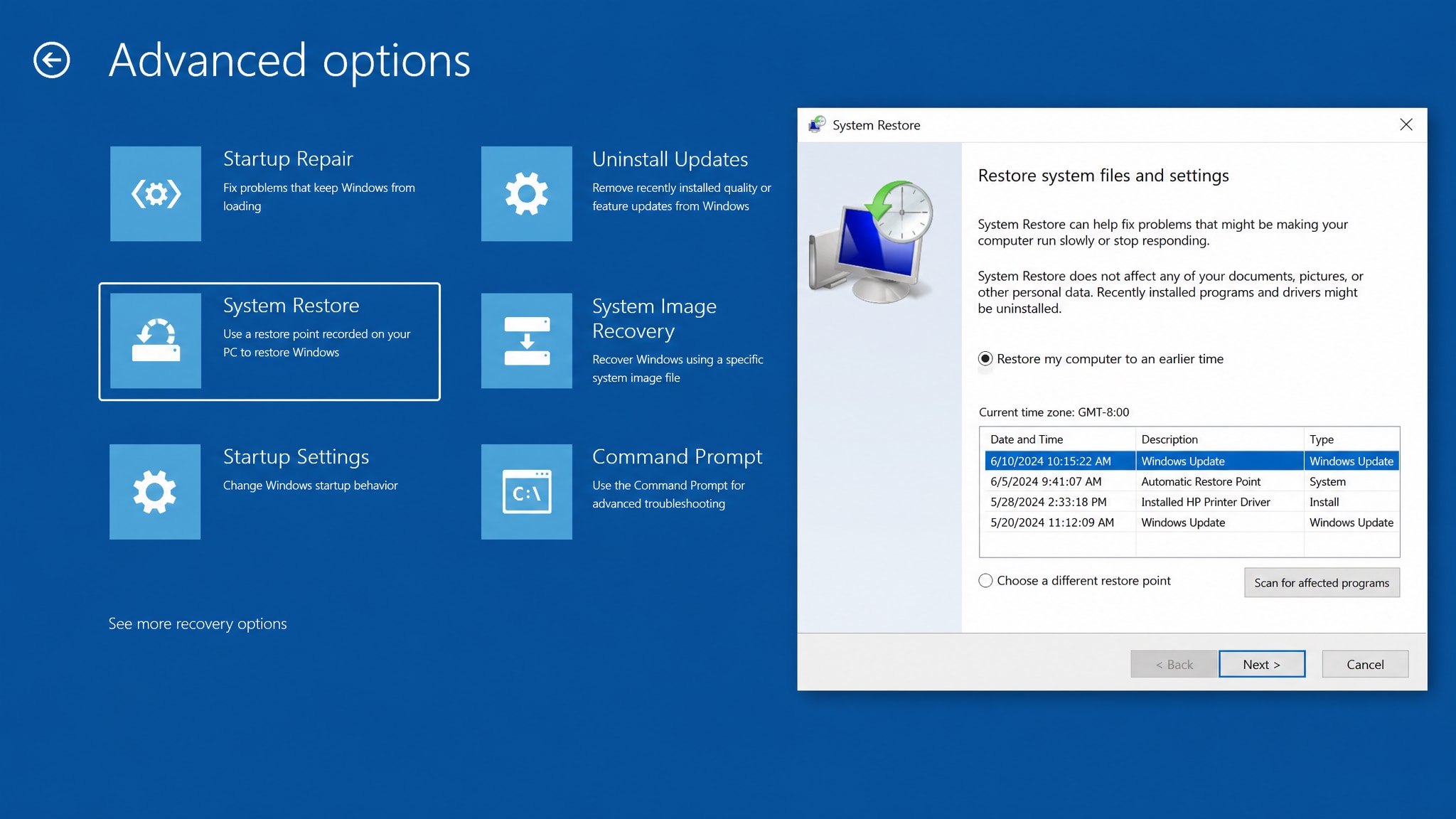Click System Restore title bar icon
Image resolution: width=1456 pixels, height=819 pixels.
tap(817, 125)
